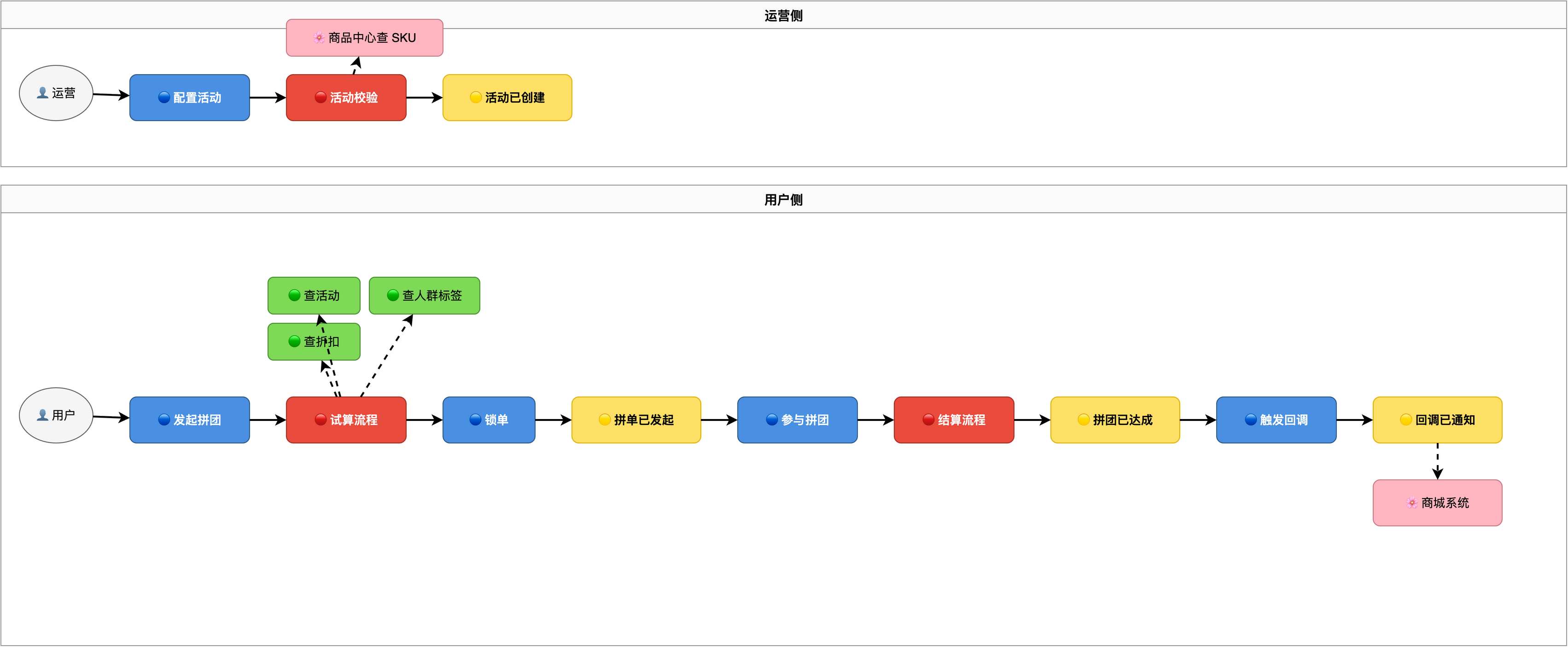The width and height of the screenshot is (1568, 647).
Task: Select the 试算流程 red node
Action: 346,420
